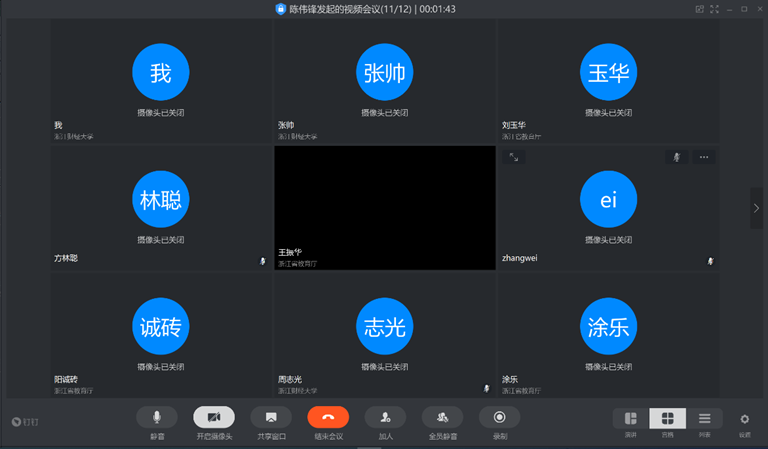768x449 pixels.
Task: Switch to the 列表 list view
Action: tap(704, 418)
